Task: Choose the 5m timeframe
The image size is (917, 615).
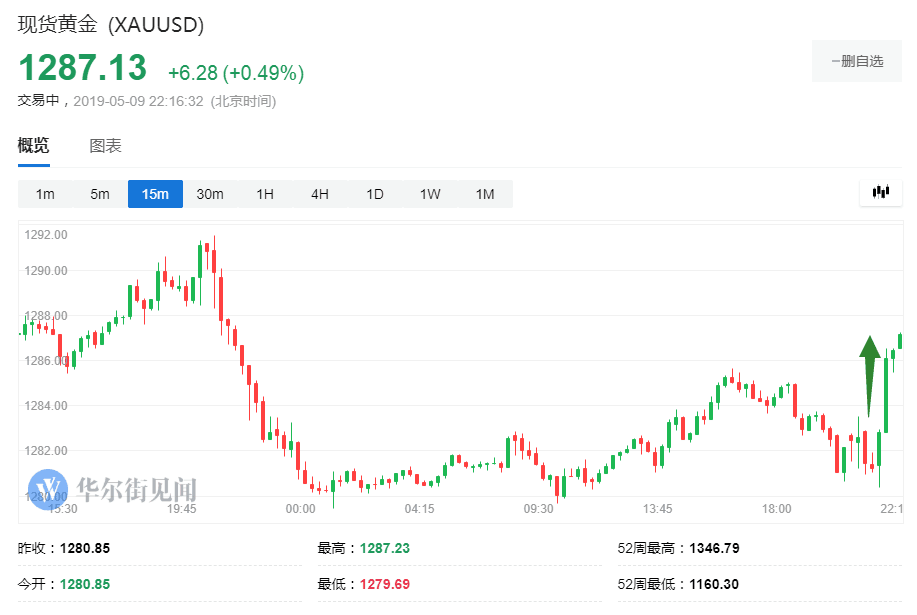Action: (100, 194)
